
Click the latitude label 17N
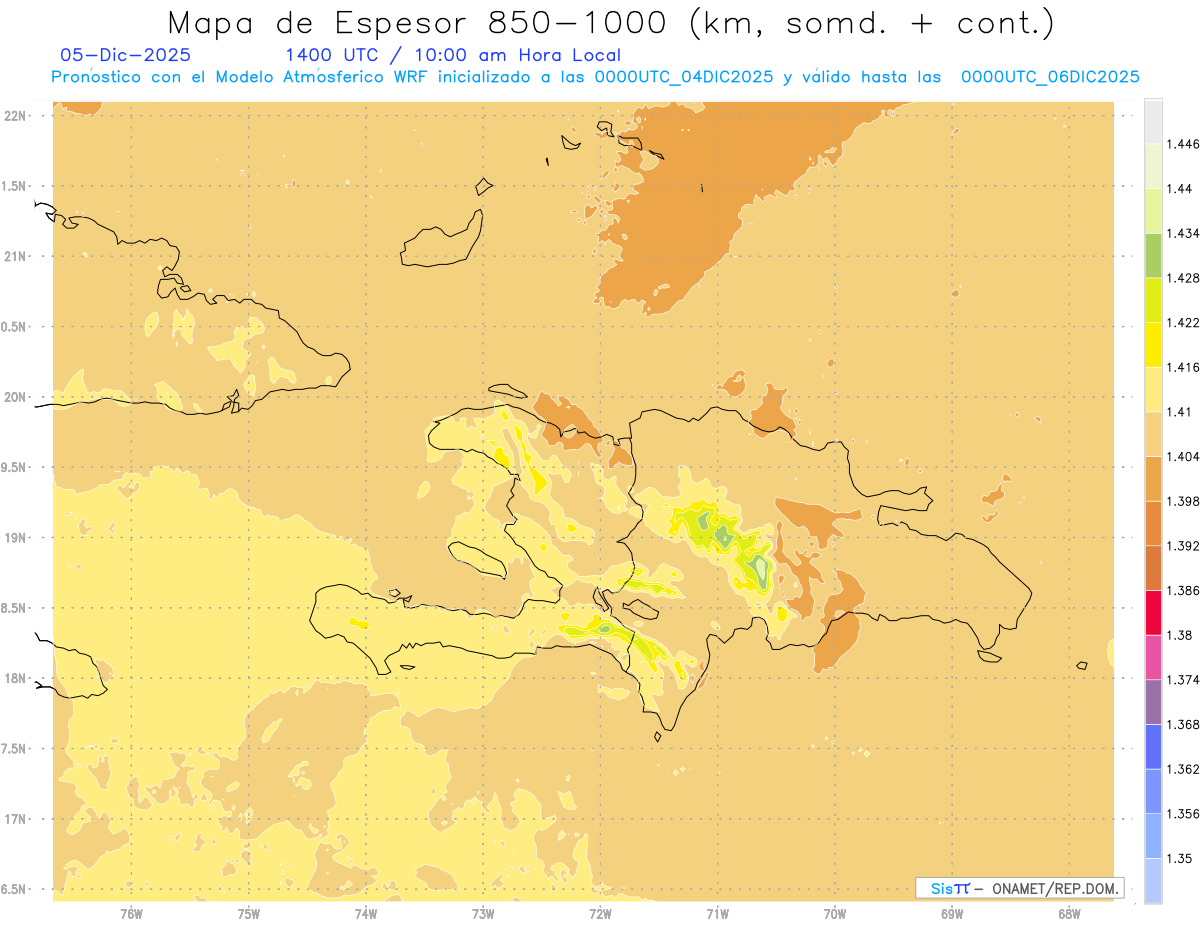[16, 819]
